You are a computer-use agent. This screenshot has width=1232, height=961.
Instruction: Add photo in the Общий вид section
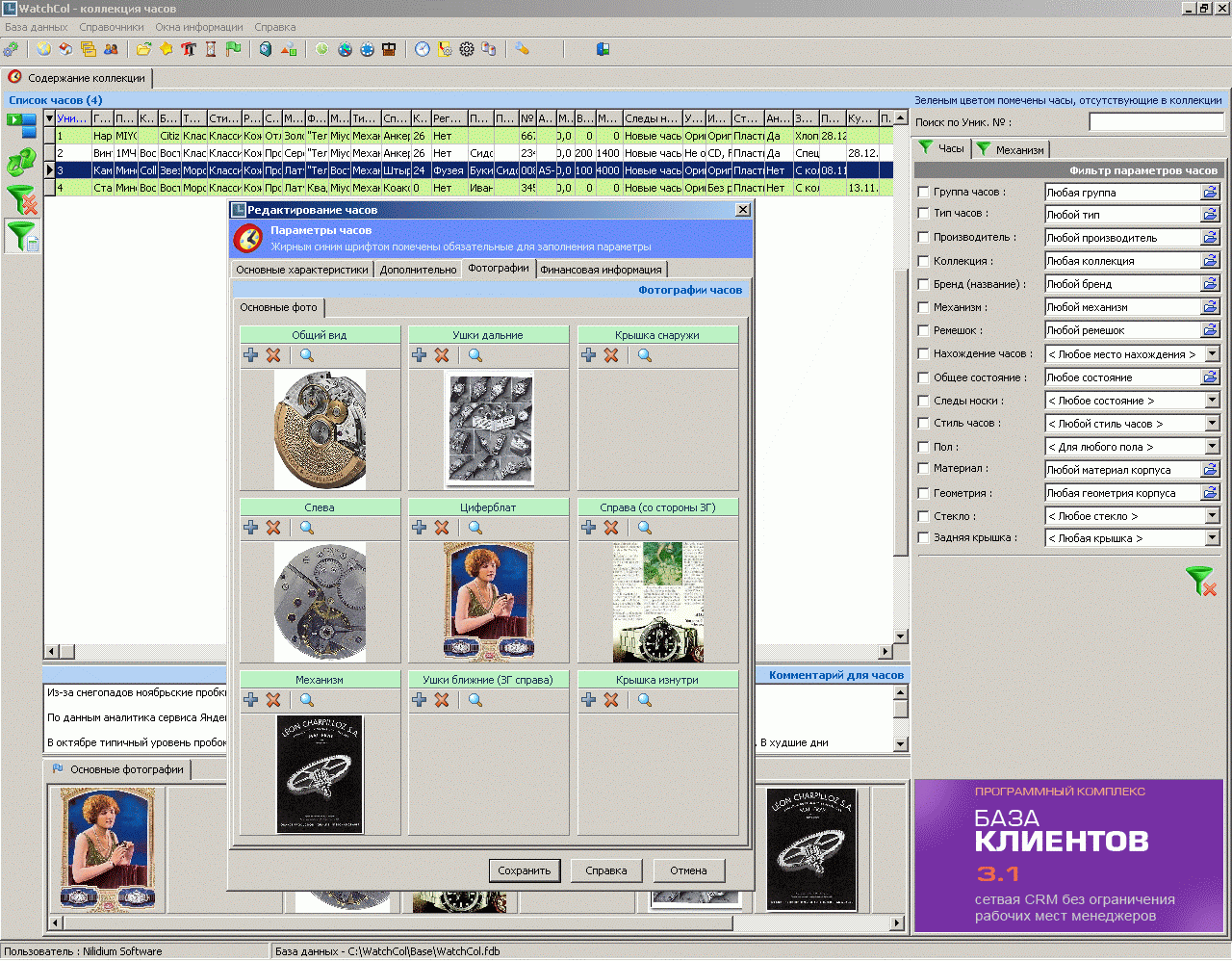point(251,355)
